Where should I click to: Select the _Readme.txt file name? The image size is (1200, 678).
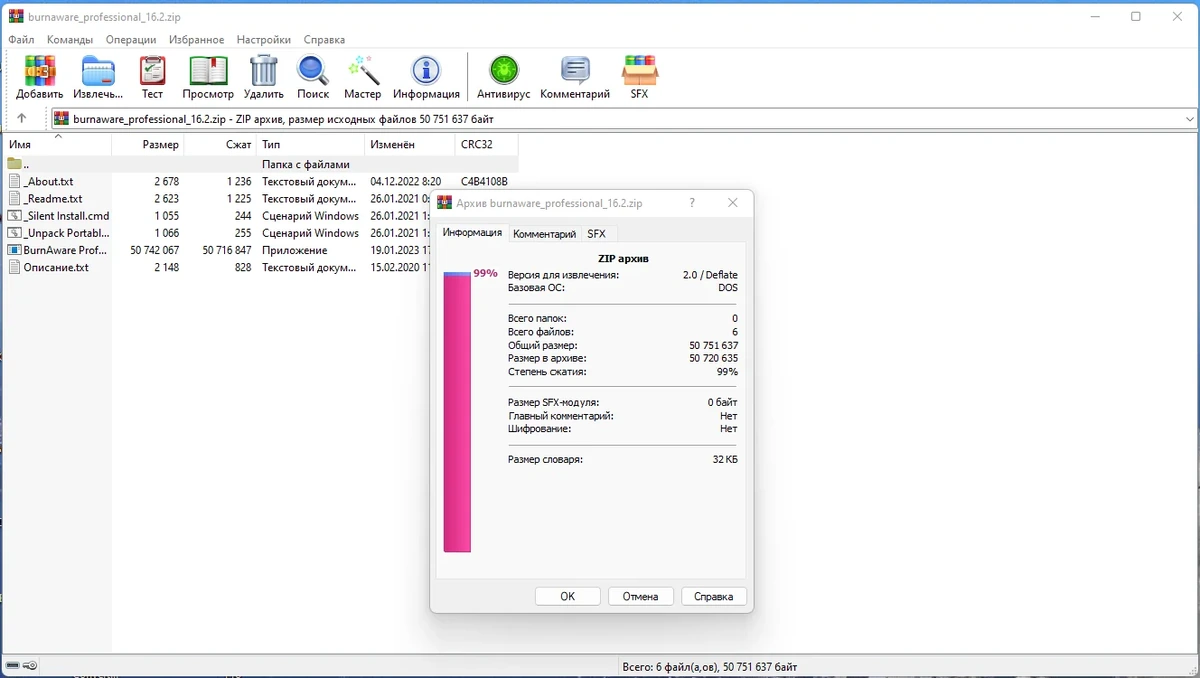(53, 199)
